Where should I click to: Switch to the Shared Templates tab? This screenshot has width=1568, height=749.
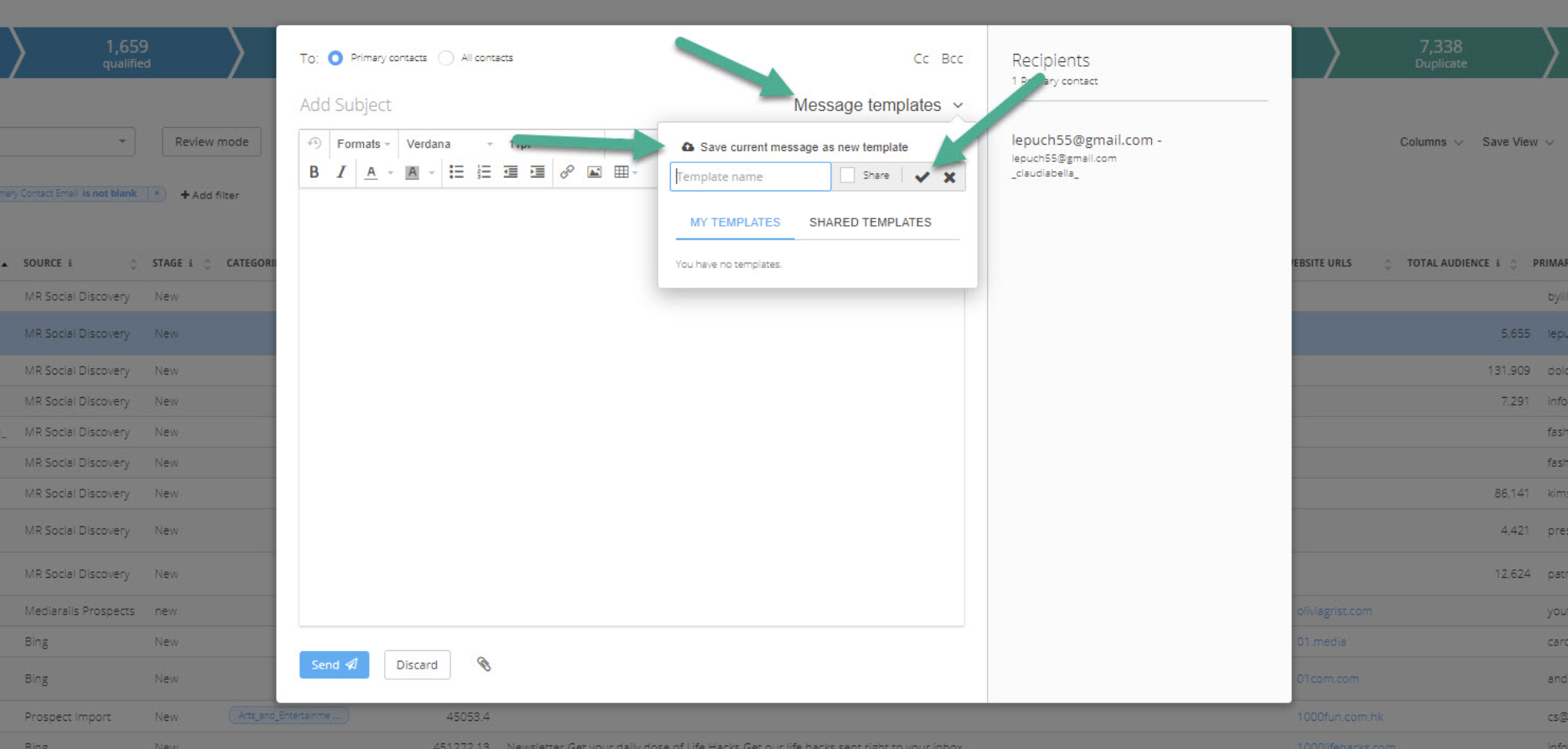[x=870, y=223]
